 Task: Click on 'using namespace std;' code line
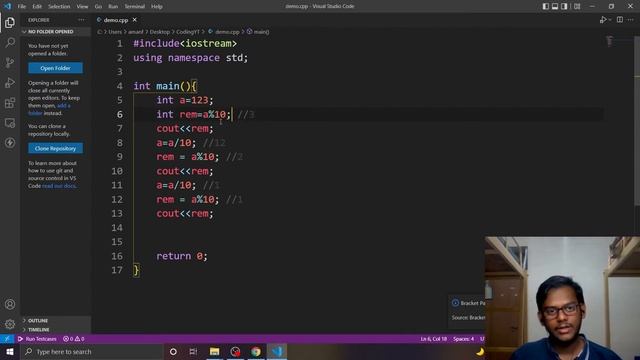191,58
